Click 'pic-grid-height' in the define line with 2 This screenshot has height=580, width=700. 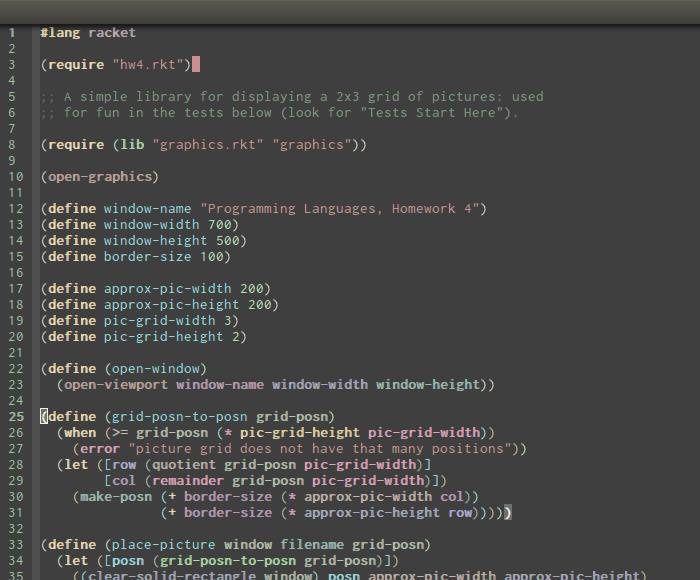(x=164, y=337)
